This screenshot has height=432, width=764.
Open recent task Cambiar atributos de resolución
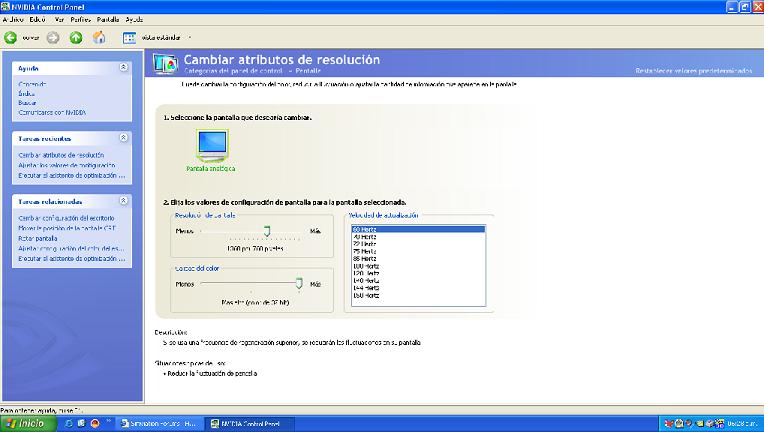point(61,155)
